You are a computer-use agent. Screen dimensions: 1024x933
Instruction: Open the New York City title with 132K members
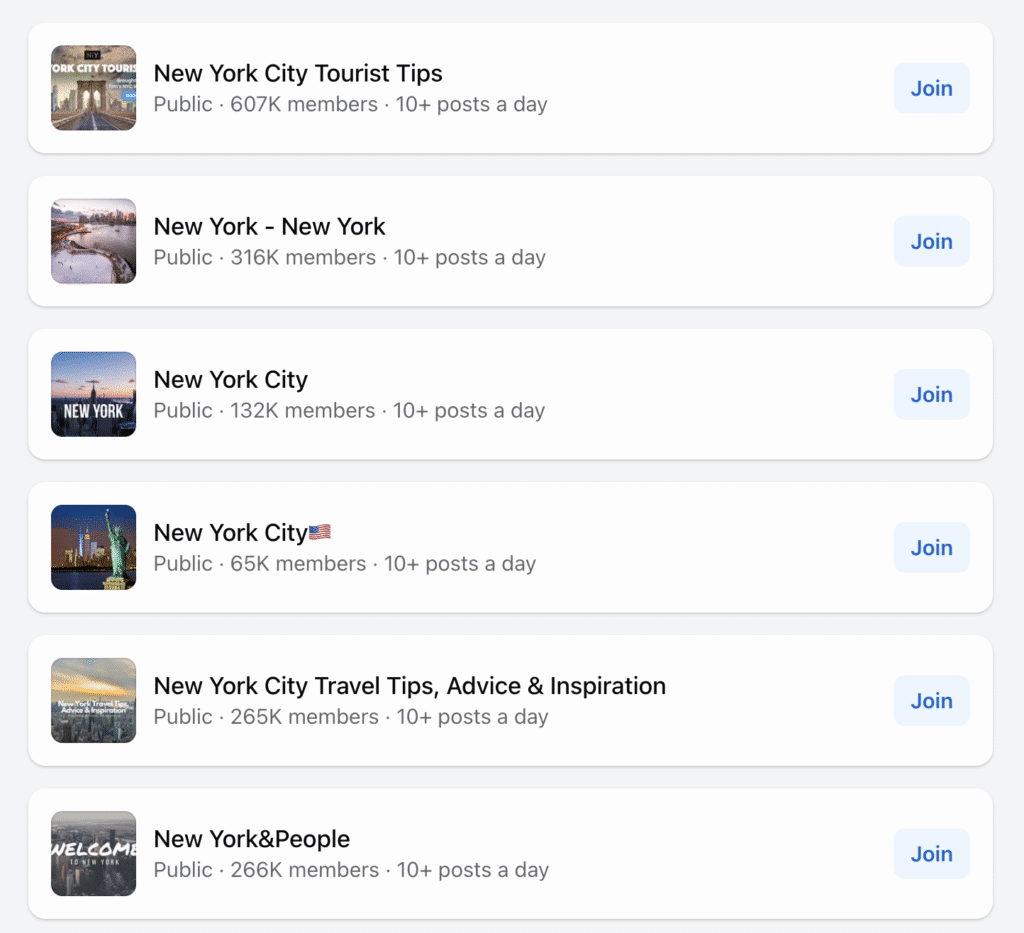231,380
